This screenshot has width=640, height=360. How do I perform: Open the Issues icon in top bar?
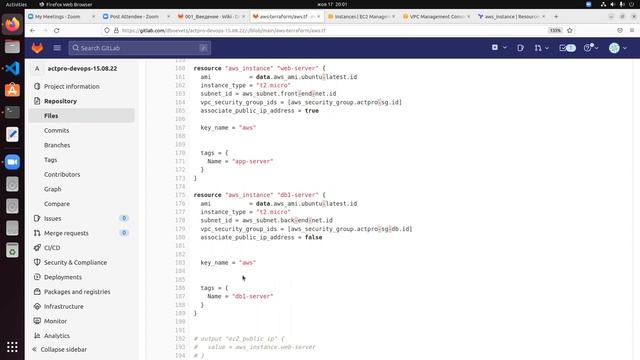[520, 48]
